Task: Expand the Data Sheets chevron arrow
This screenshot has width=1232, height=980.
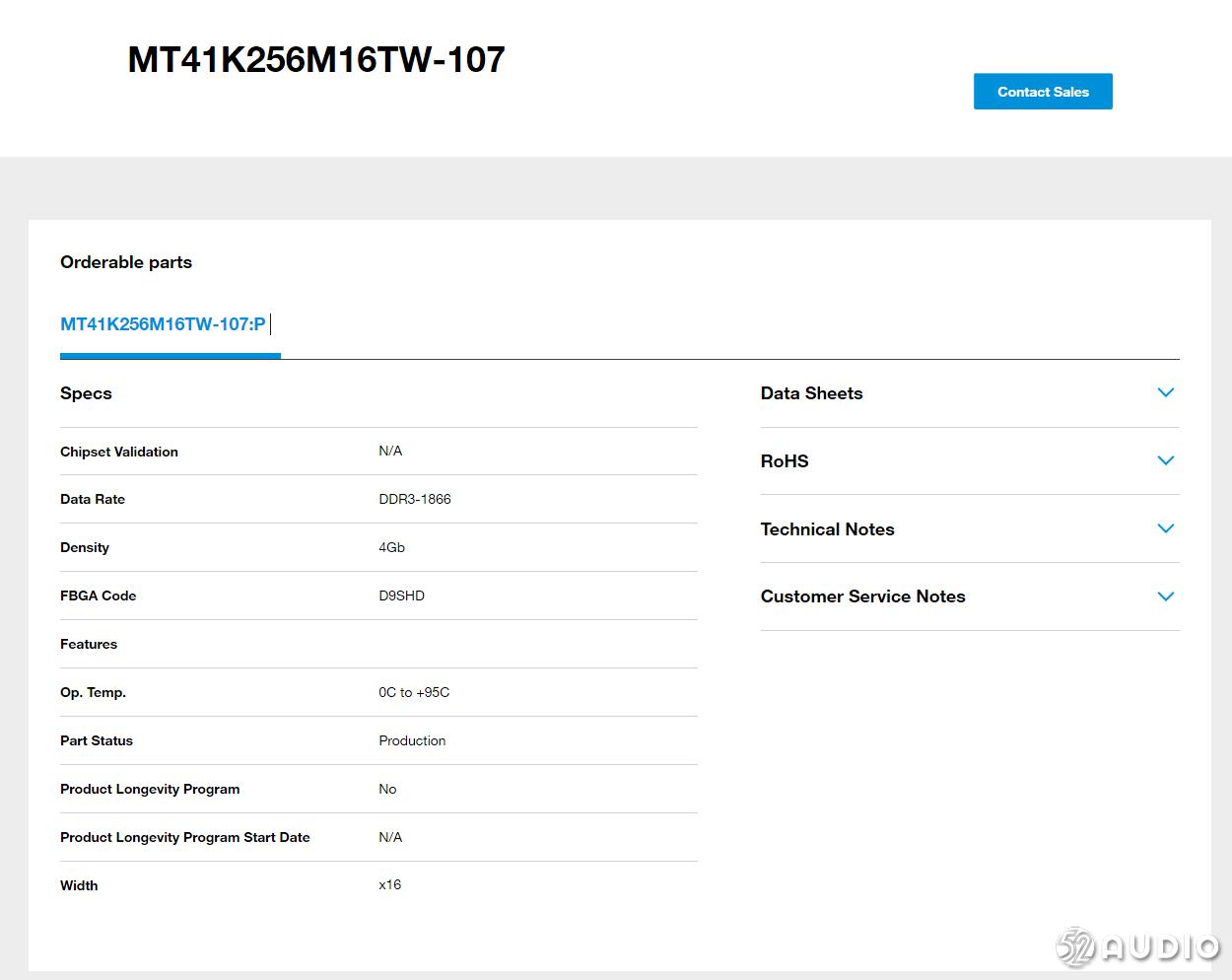Action: coord(1165,393)
